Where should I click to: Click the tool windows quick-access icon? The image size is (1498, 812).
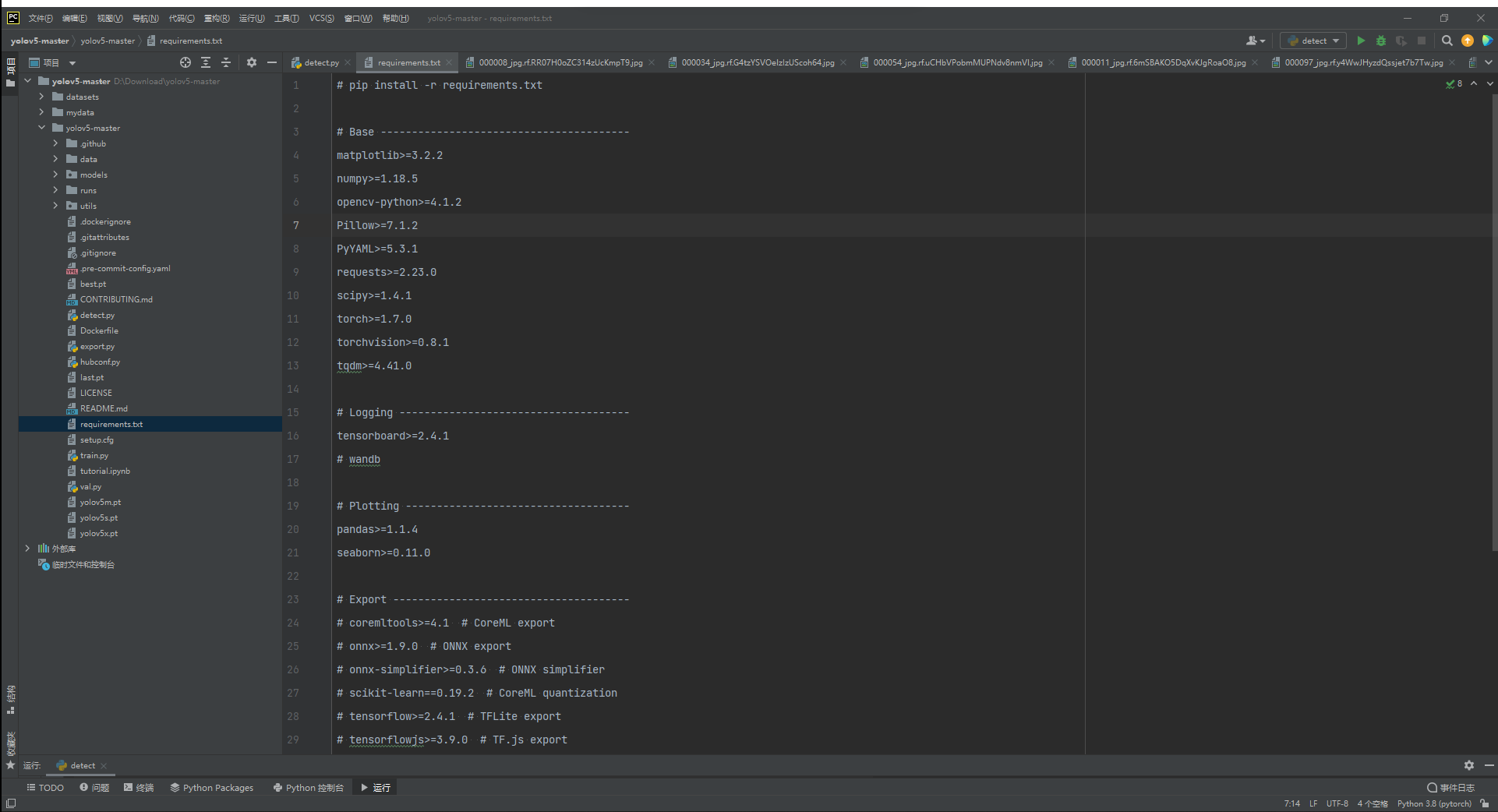click(x=11, y=803)
